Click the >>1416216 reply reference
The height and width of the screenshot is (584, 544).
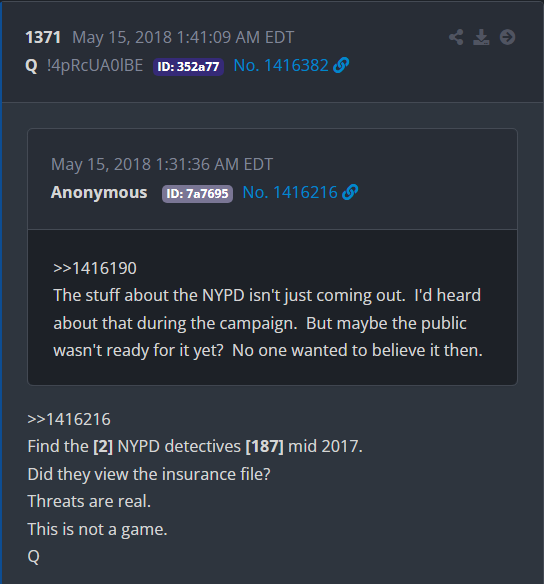(69, 419)
